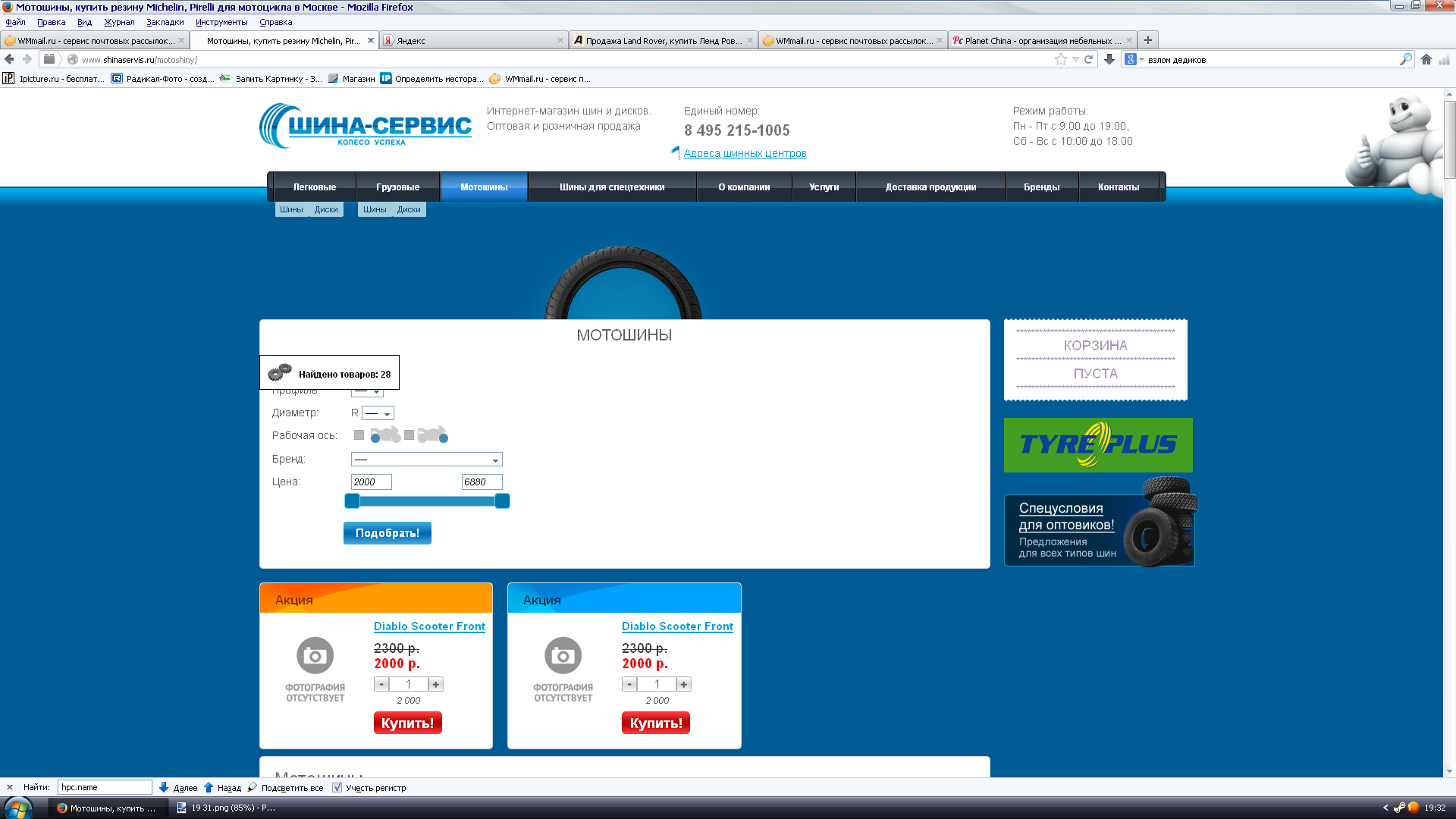Click the Reload page icon
The image size is (1456, 819).
pyautogui.click(x=1089, y=59)
